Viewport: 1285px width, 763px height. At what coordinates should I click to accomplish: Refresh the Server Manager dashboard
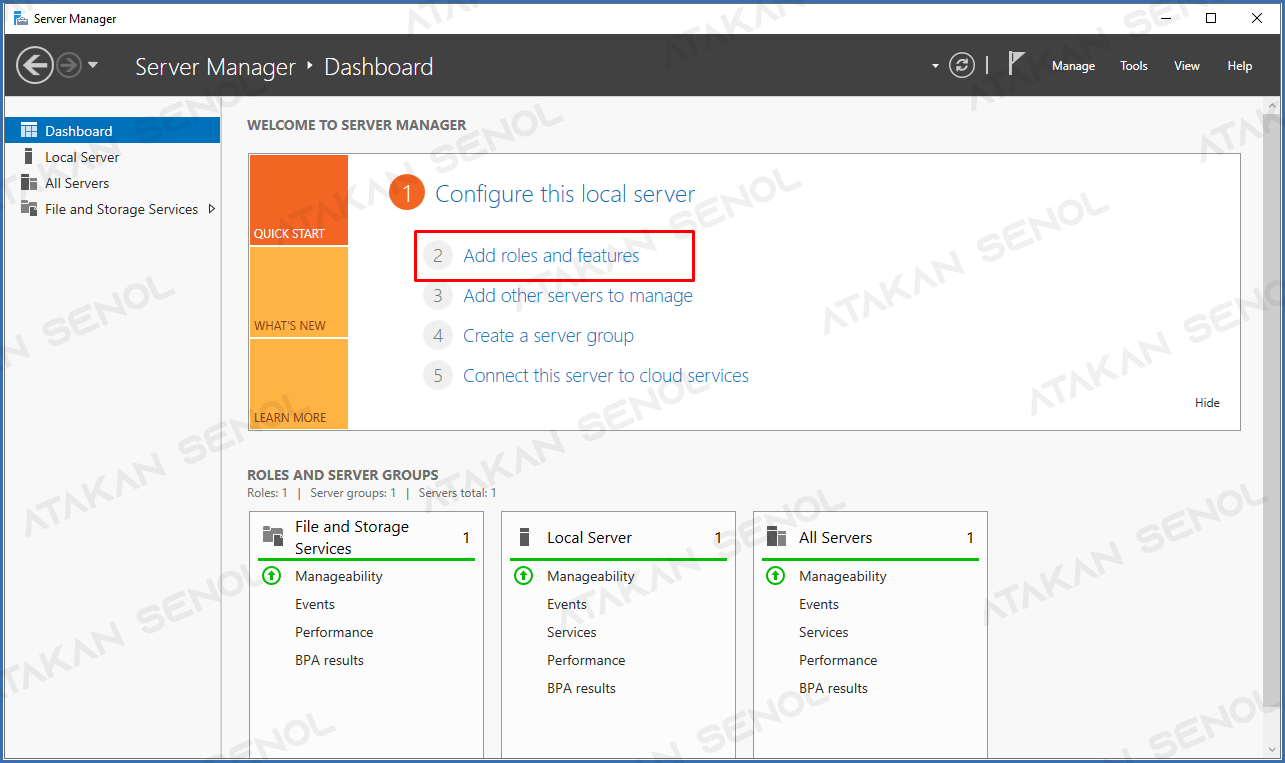tap(962, 66)
